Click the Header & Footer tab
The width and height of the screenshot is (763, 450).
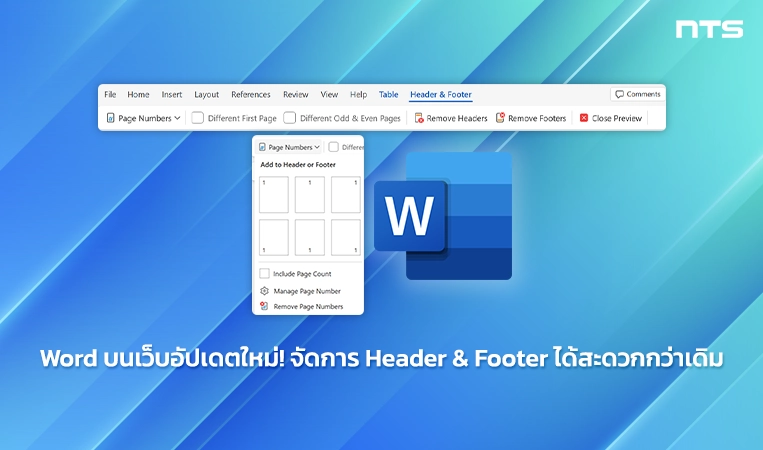[441, 94]
